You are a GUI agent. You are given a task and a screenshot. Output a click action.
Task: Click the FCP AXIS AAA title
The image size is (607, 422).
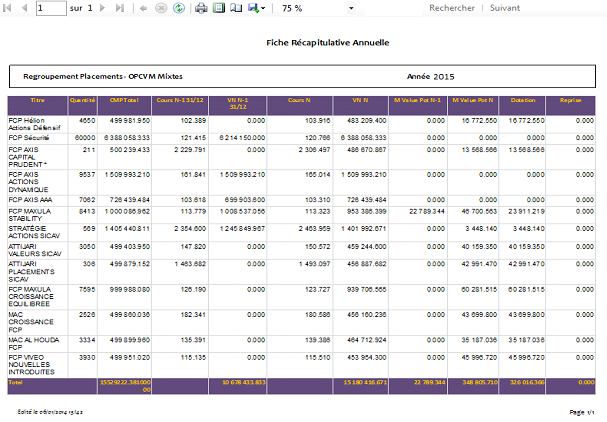(30, 200)
